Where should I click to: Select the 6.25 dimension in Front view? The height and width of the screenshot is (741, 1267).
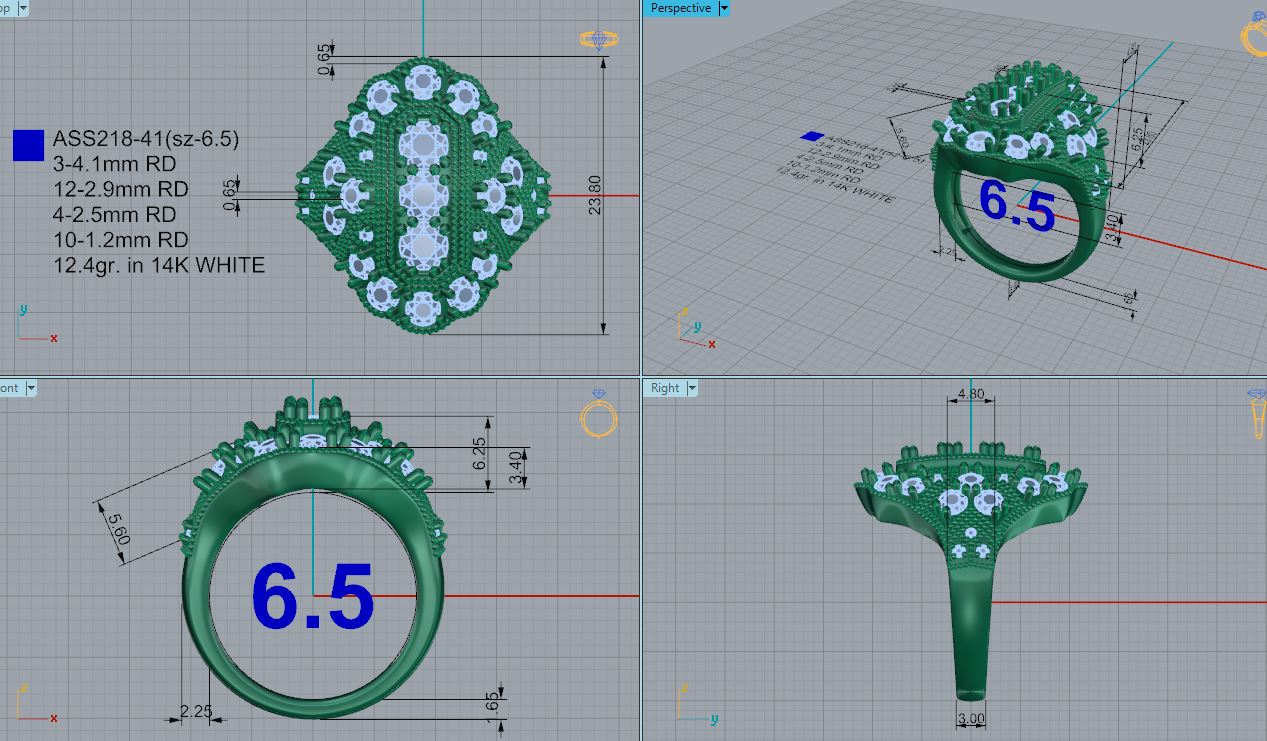[479, 453]
